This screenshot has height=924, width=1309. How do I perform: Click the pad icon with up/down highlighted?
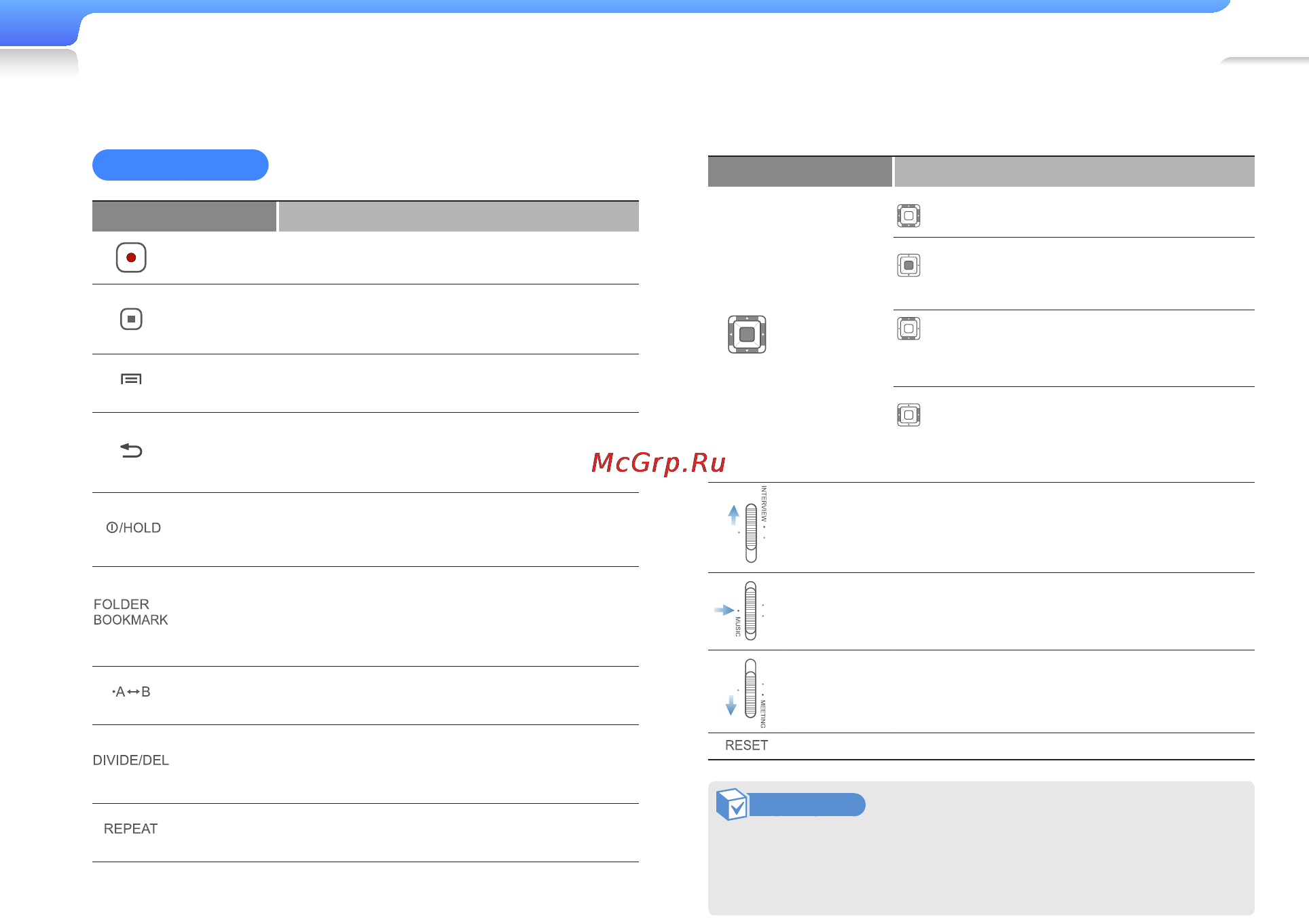pyautogui.click(x=908, y=329)
